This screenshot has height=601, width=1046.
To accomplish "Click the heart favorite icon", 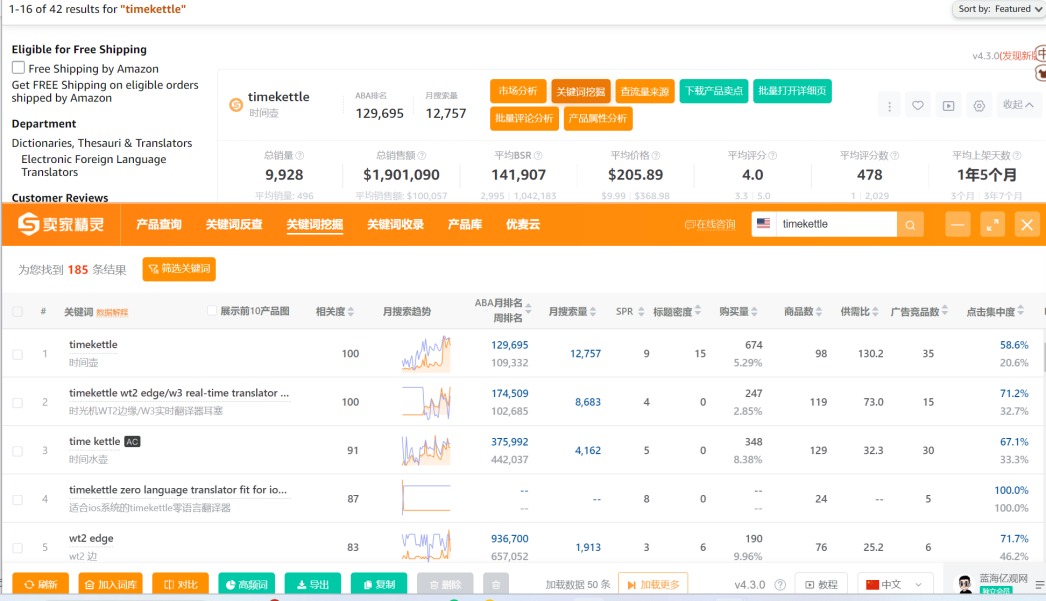I will pyautogui.click(x=918, y=105).
